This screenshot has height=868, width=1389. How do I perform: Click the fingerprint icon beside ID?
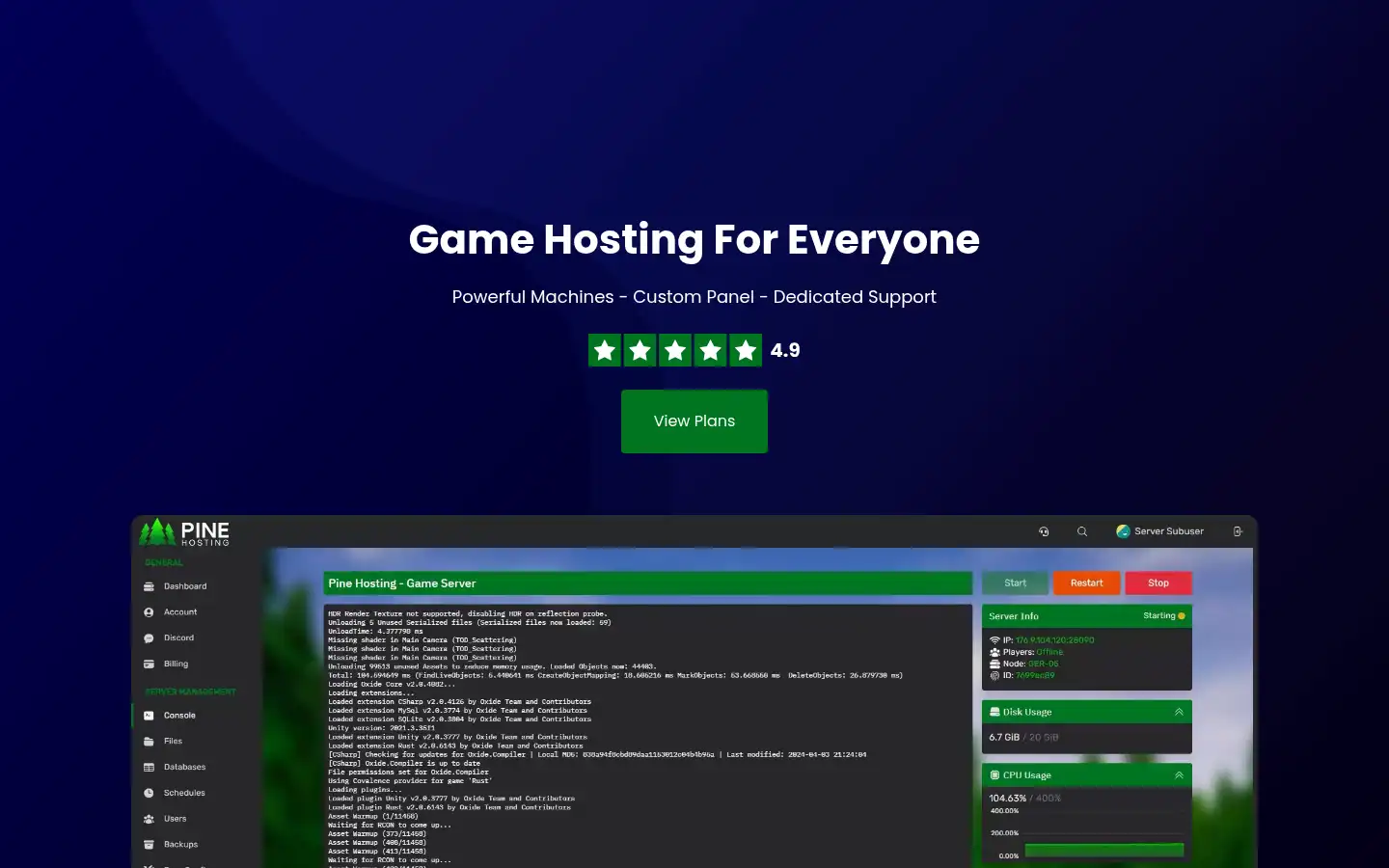point(994,675)
